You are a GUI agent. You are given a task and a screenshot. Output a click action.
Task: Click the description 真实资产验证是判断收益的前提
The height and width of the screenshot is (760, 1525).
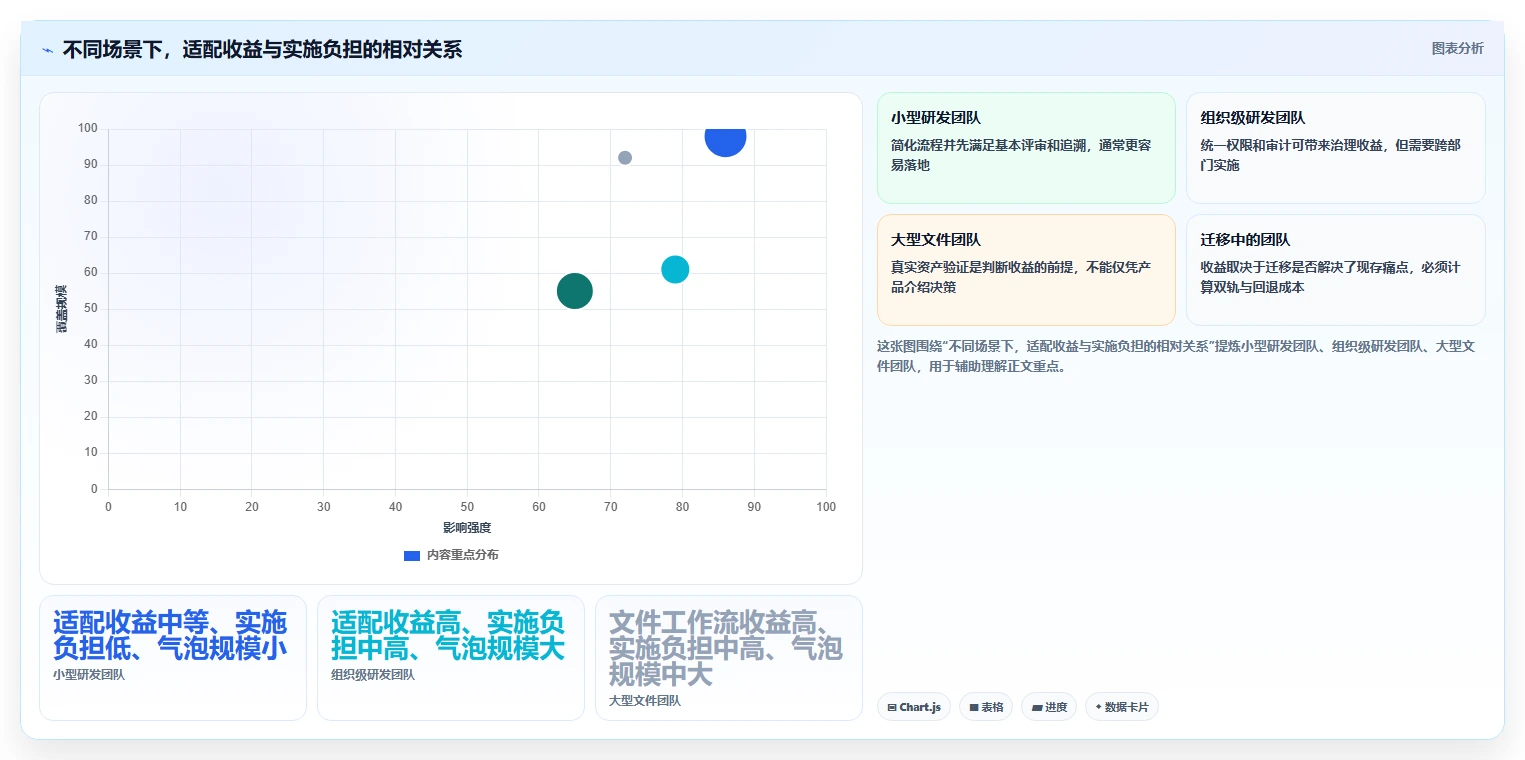click(1021, 277)
